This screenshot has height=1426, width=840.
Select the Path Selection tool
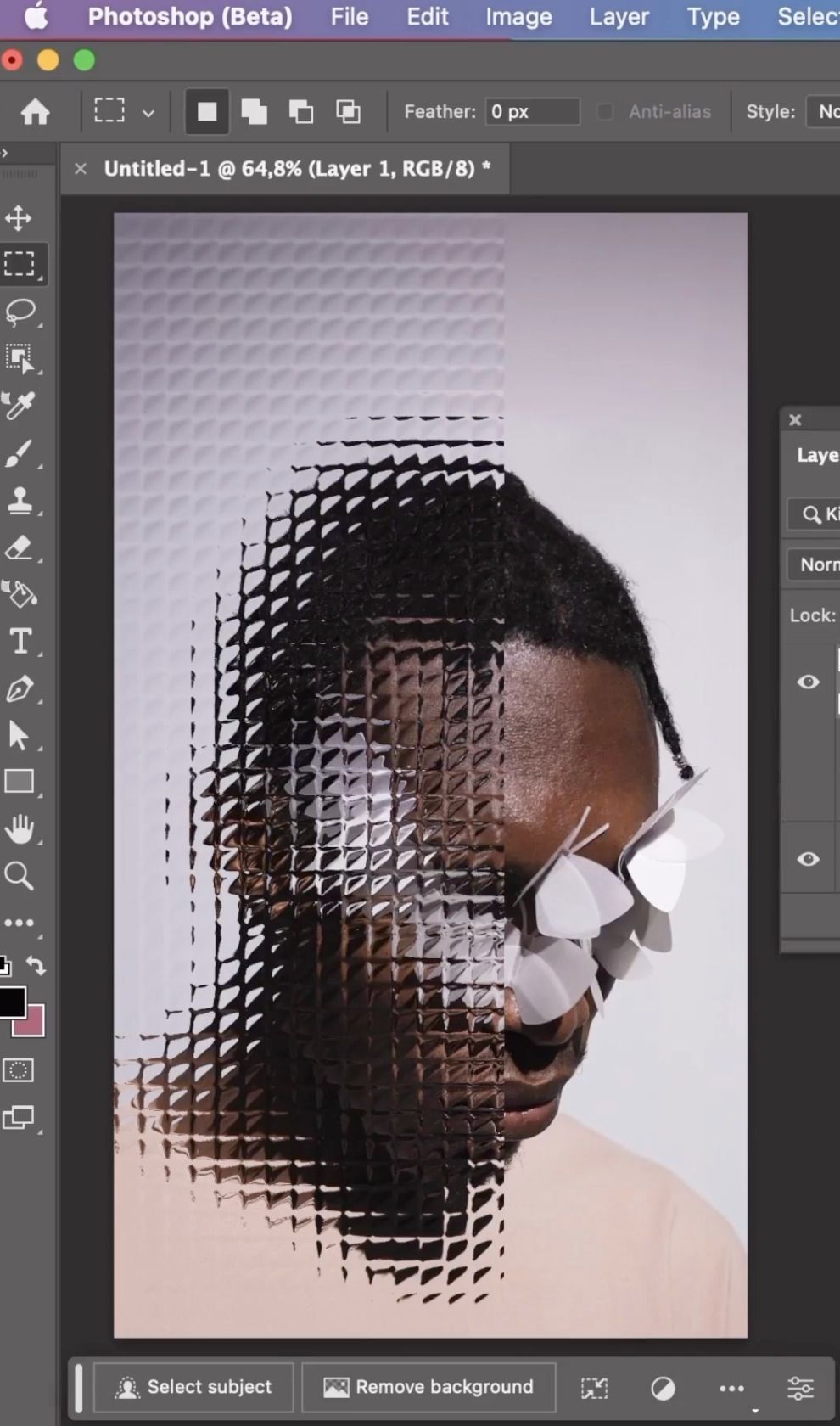tap(19, 735)
